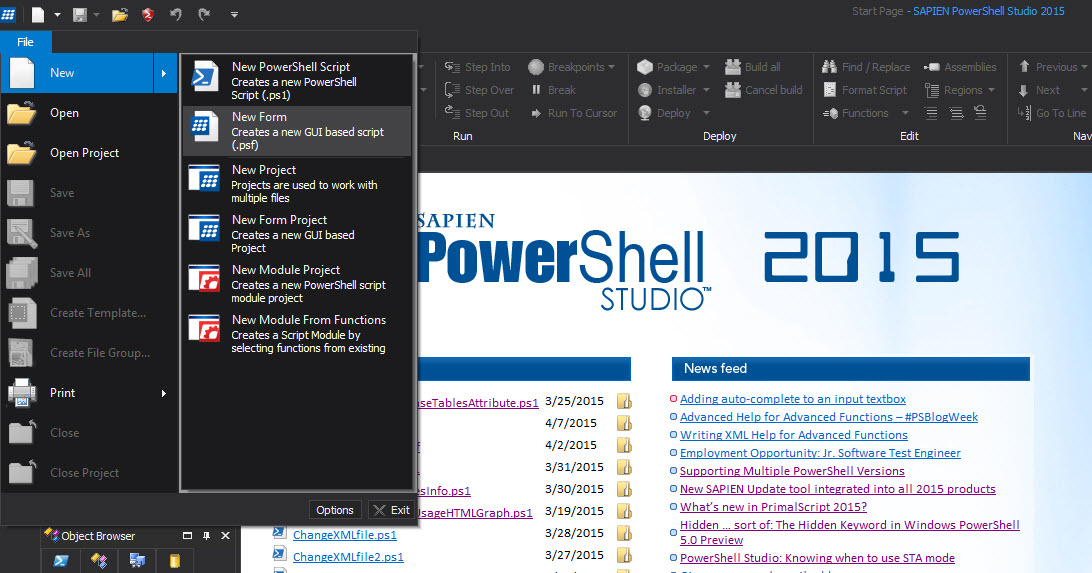Image resolution: width=1092 pixels, height=573 pixels.
Task: Click Step Out in Run group
Action: [x=477, y=113]
